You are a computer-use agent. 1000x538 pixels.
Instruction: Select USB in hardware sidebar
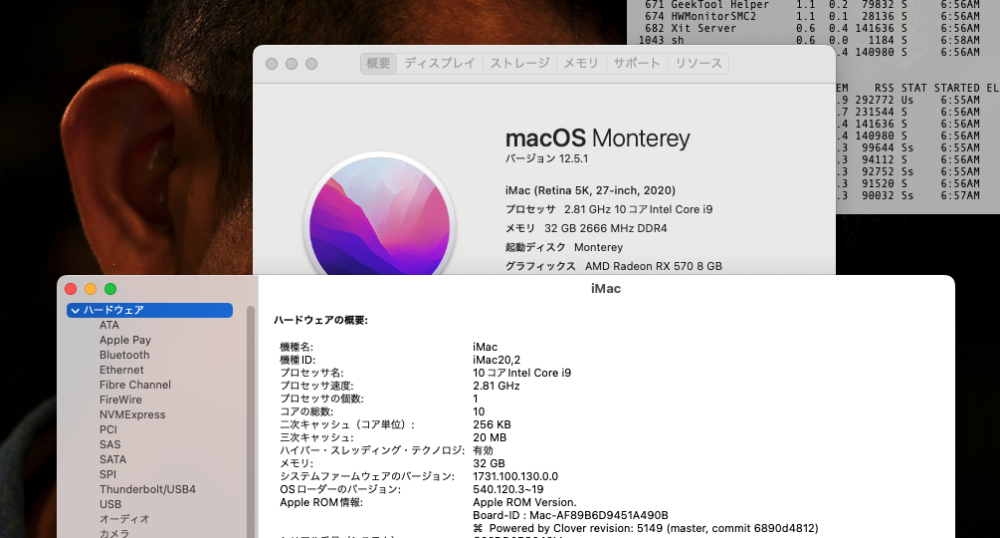110,504
